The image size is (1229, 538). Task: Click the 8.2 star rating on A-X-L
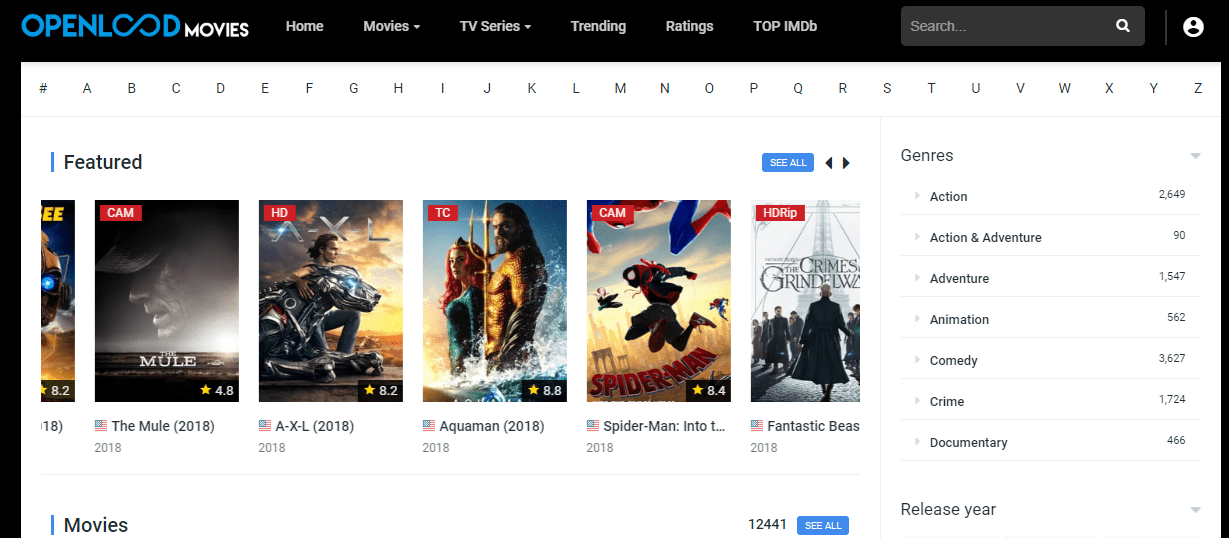point(381,390)
